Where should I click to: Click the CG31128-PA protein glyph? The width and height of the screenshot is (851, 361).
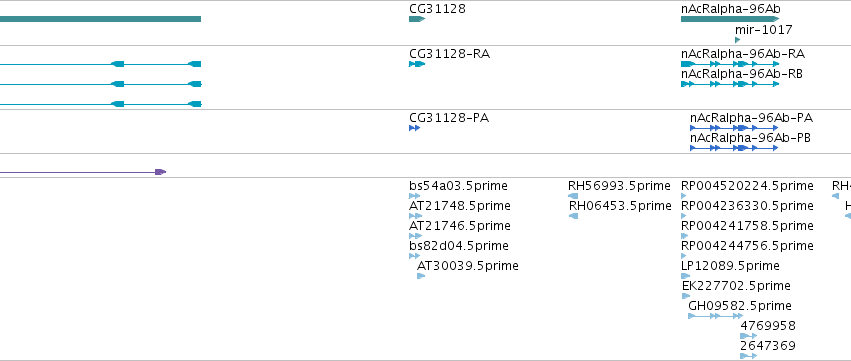click(x=415, y=128)
